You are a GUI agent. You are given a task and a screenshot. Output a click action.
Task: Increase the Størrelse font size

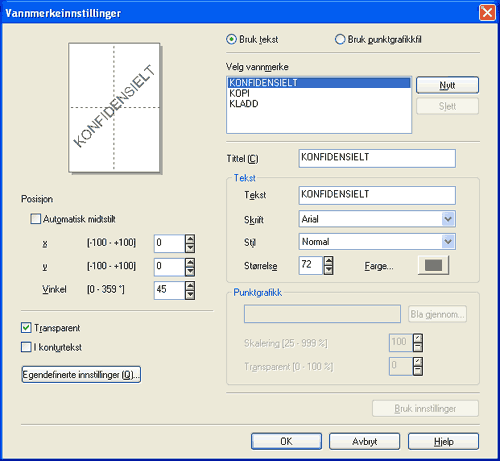point(328,261)
